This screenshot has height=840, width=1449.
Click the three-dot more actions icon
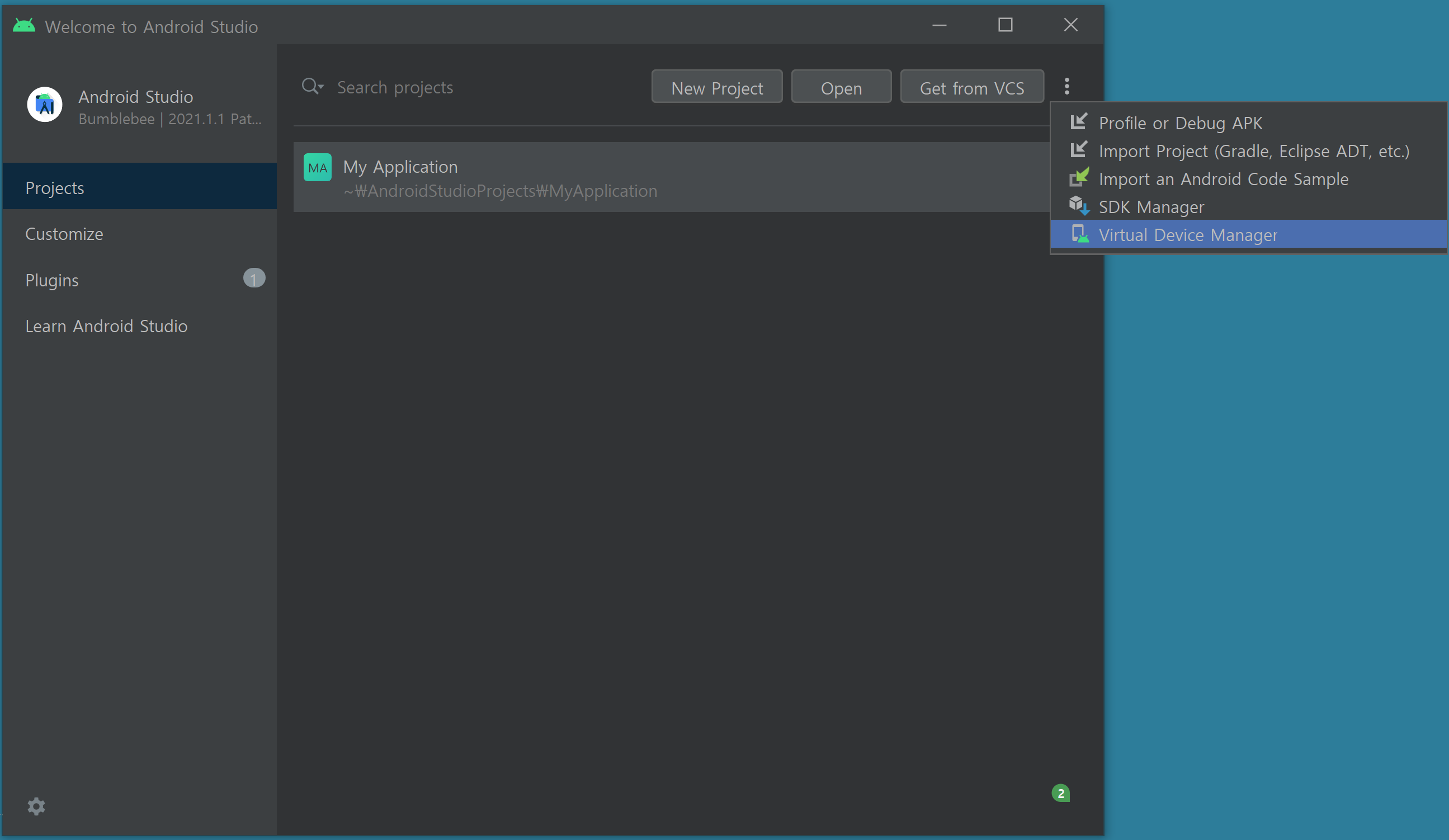1066,86
